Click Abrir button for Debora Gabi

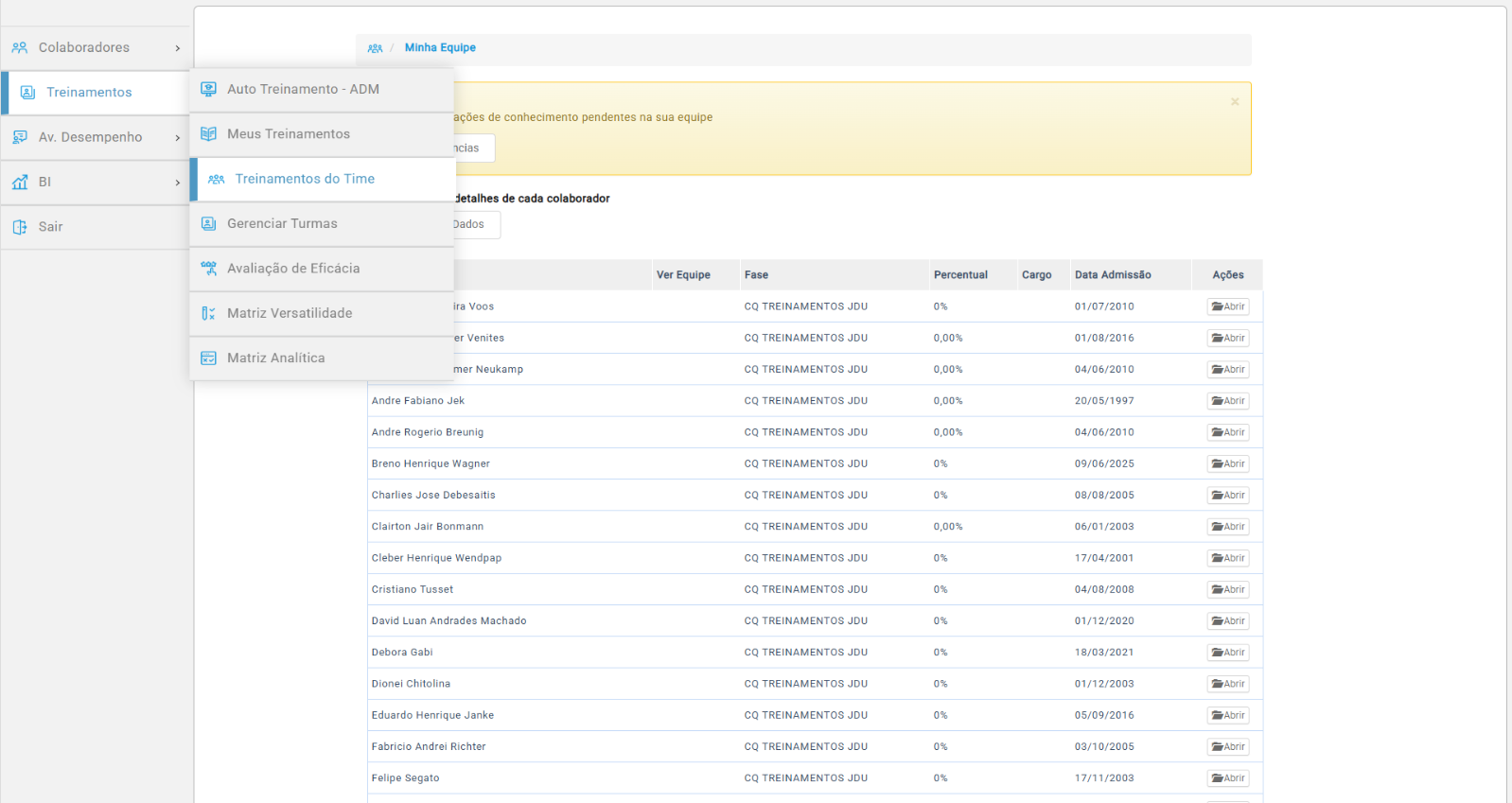(x=1228, y=653)
